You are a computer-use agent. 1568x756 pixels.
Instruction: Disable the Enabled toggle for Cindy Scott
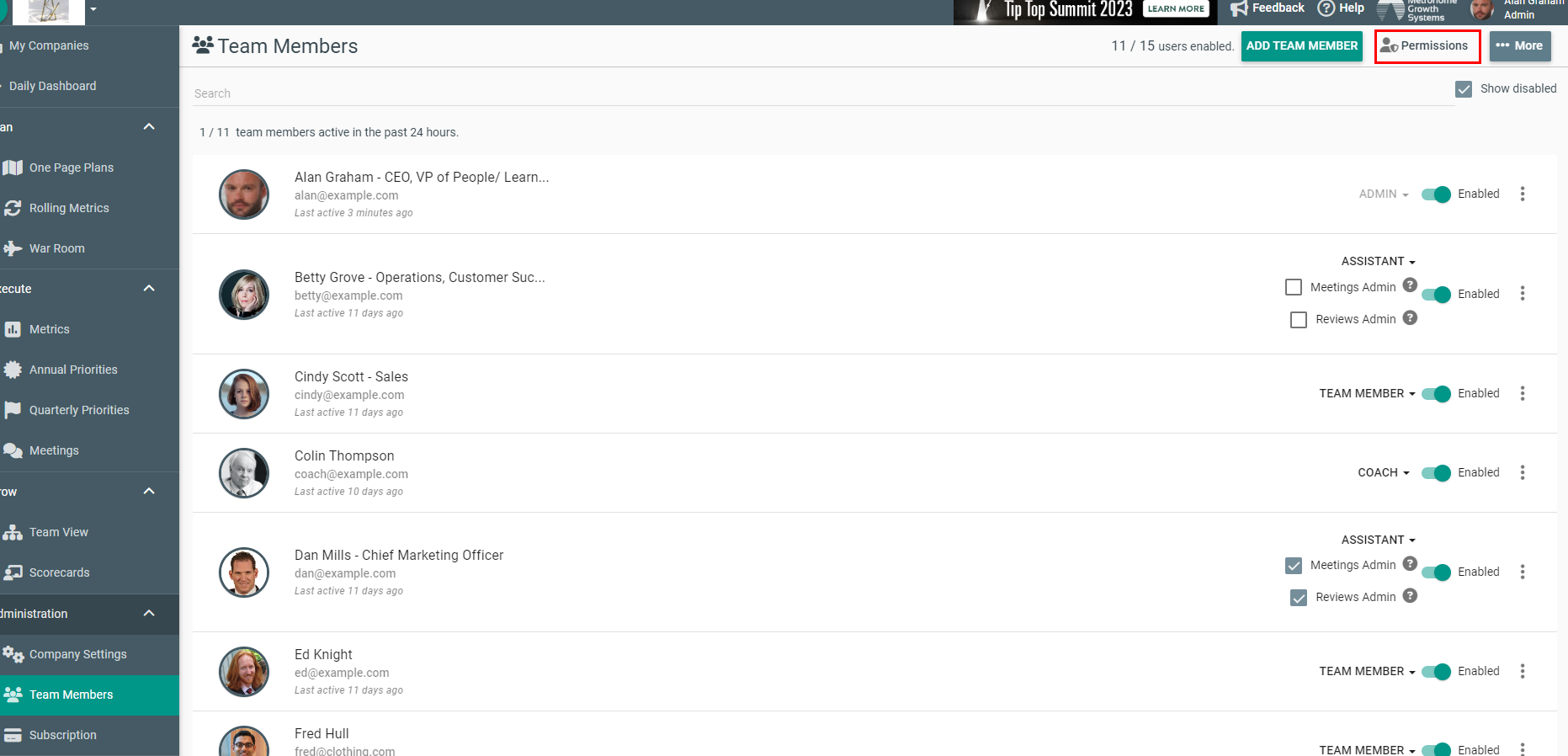pos(1436,393)
